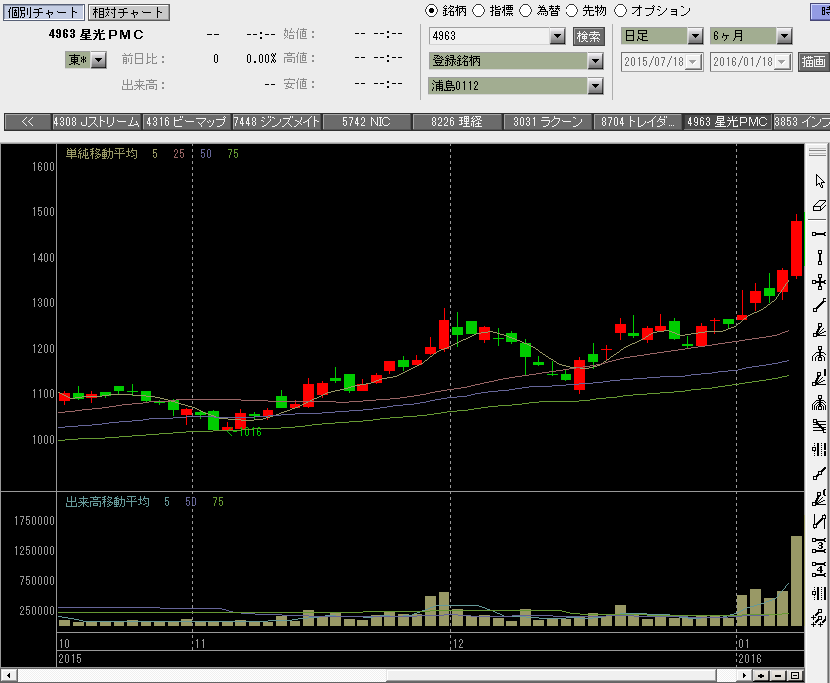Open the 日足 chart interval dropdown
The image size is (830, 683).
695,36
